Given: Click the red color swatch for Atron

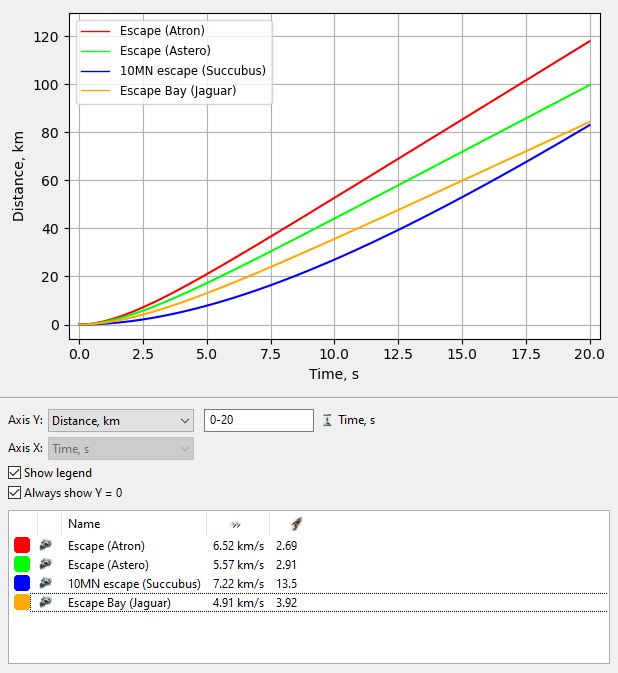Looking at the screenshot, I should coord(22,546).
